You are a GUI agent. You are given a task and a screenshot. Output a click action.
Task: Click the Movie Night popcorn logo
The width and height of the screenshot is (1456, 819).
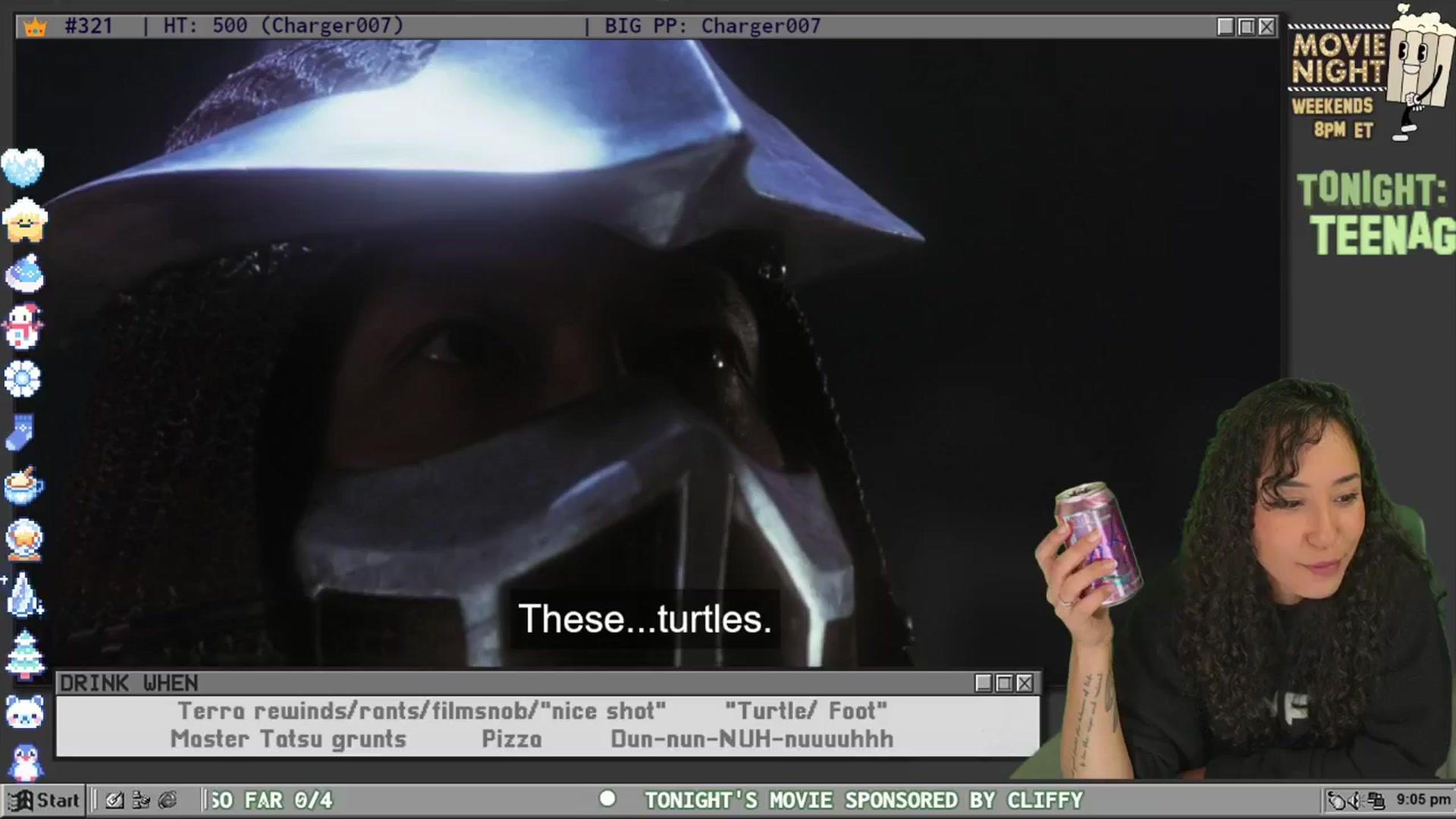click(x=1371, y=74)
